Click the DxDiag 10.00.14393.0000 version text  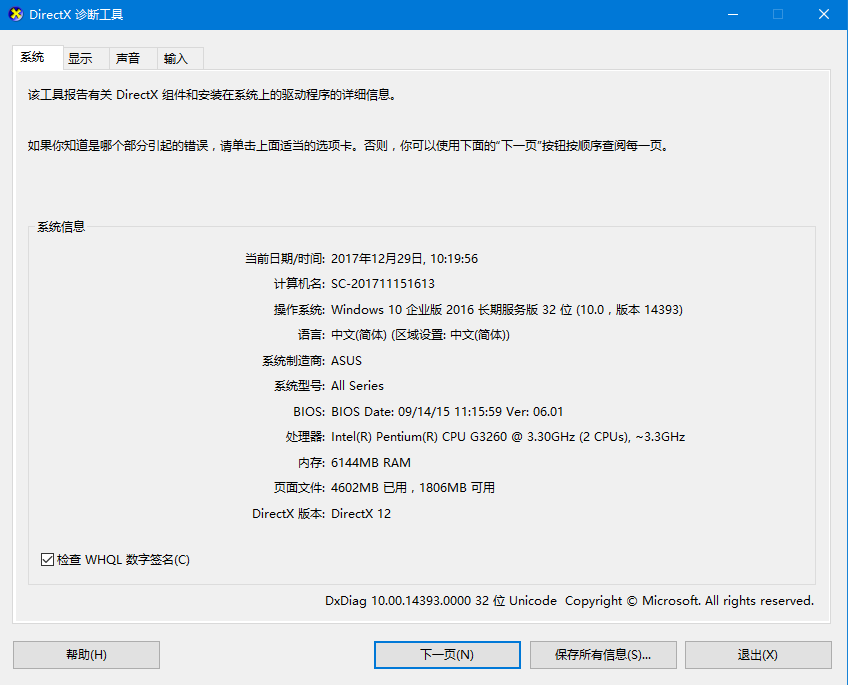point(441,601)
